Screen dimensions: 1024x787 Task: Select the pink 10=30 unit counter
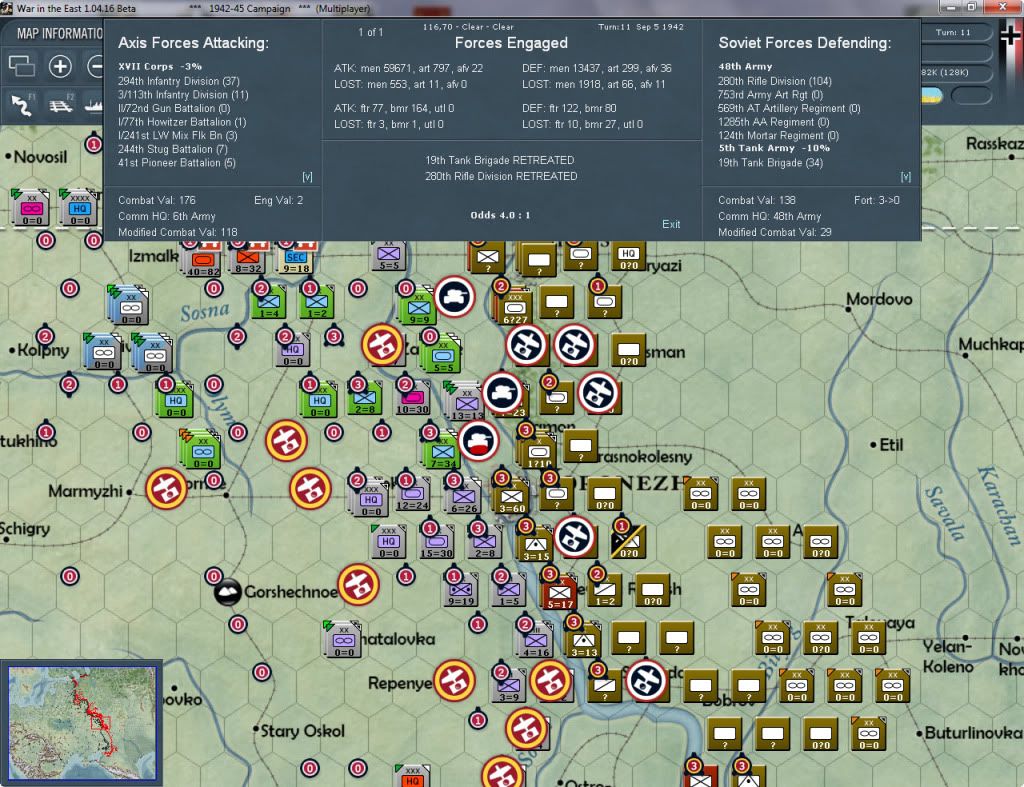coord(413,399)
